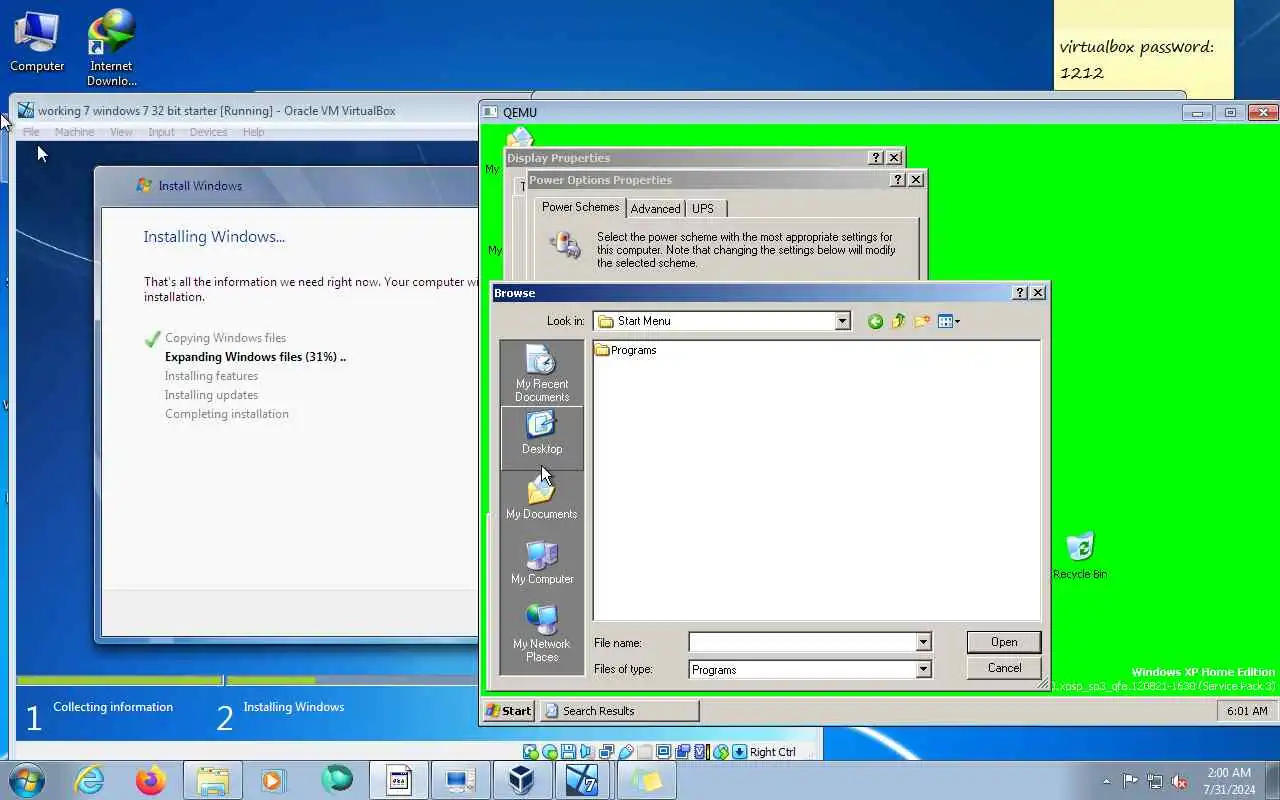Create a new folder in Browse dialog
The width and height of the screenshot is (1280, 800).
921,321
